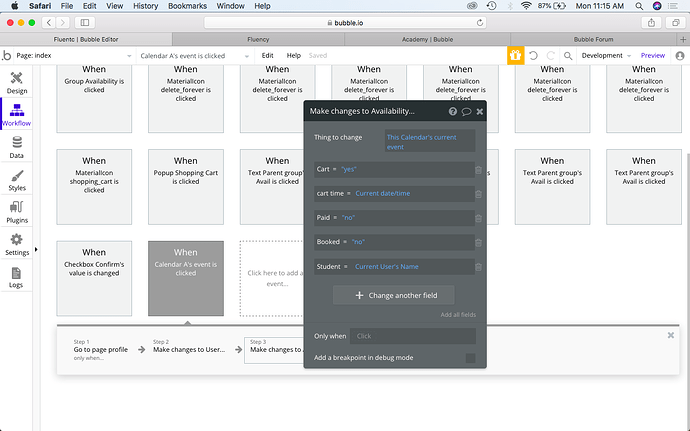Open the comment bubble in action panel
The width and height of the screenshot is (690, 431).
(466, 111)
